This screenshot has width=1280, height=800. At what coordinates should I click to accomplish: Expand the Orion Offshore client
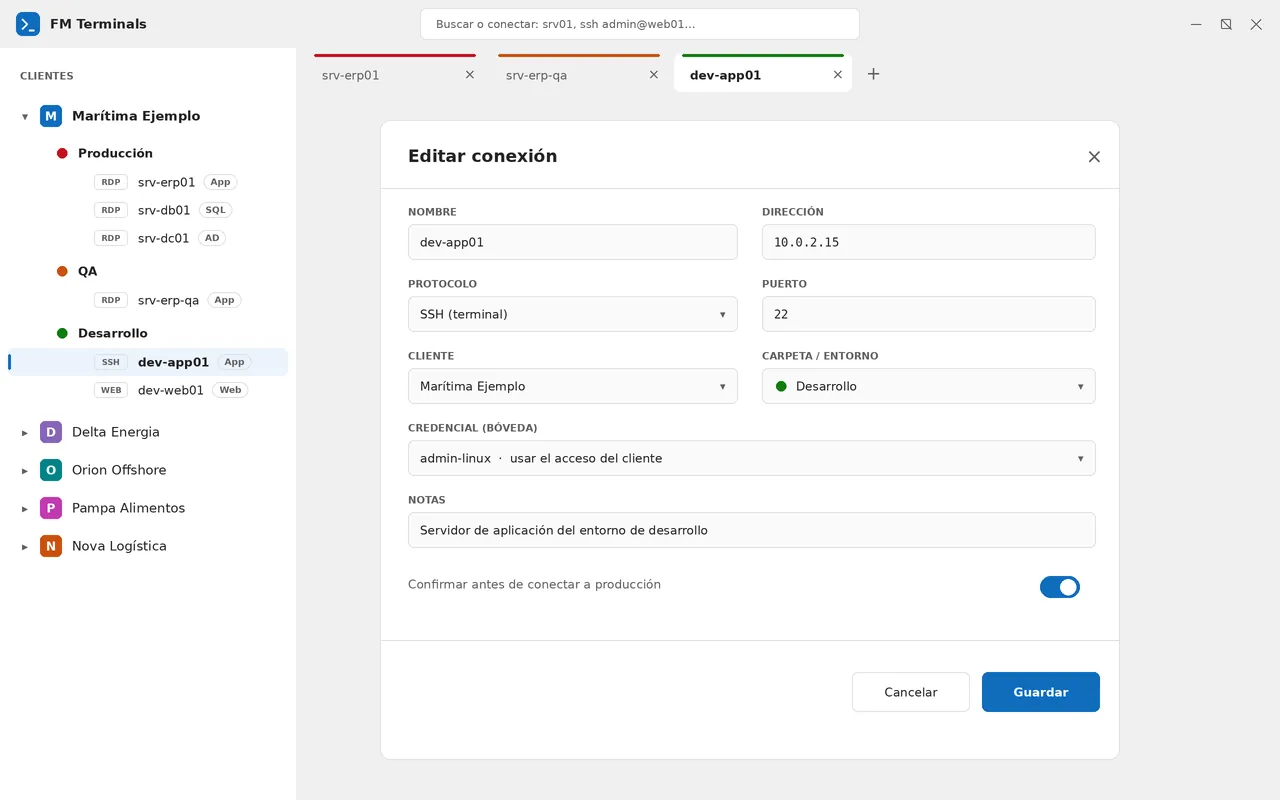pyautogui.click(x=25, y=471)
